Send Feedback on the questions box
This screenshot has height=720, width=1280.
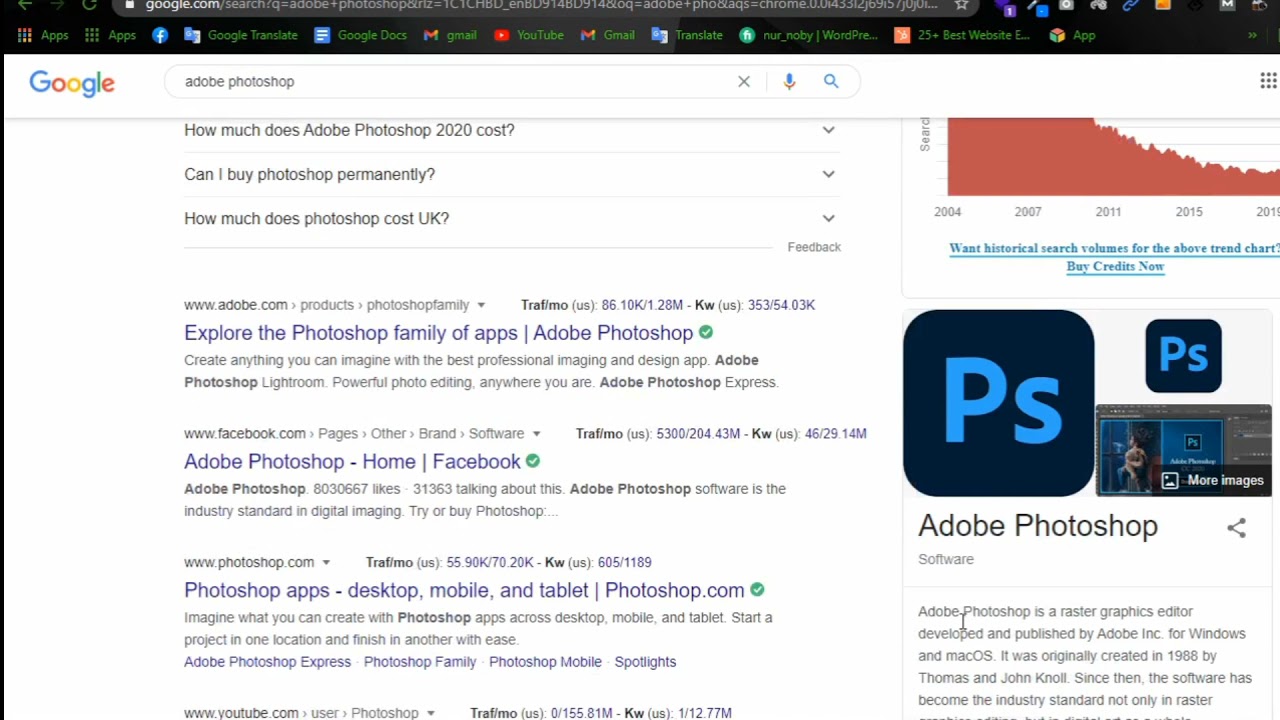[814, 247]
